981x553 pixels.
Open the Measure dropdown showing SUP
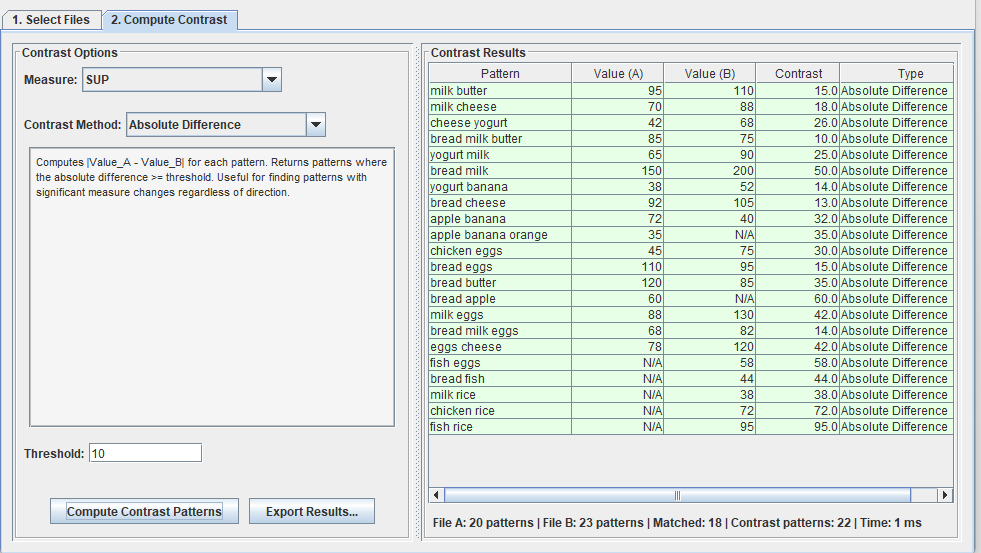coord(271,80)
